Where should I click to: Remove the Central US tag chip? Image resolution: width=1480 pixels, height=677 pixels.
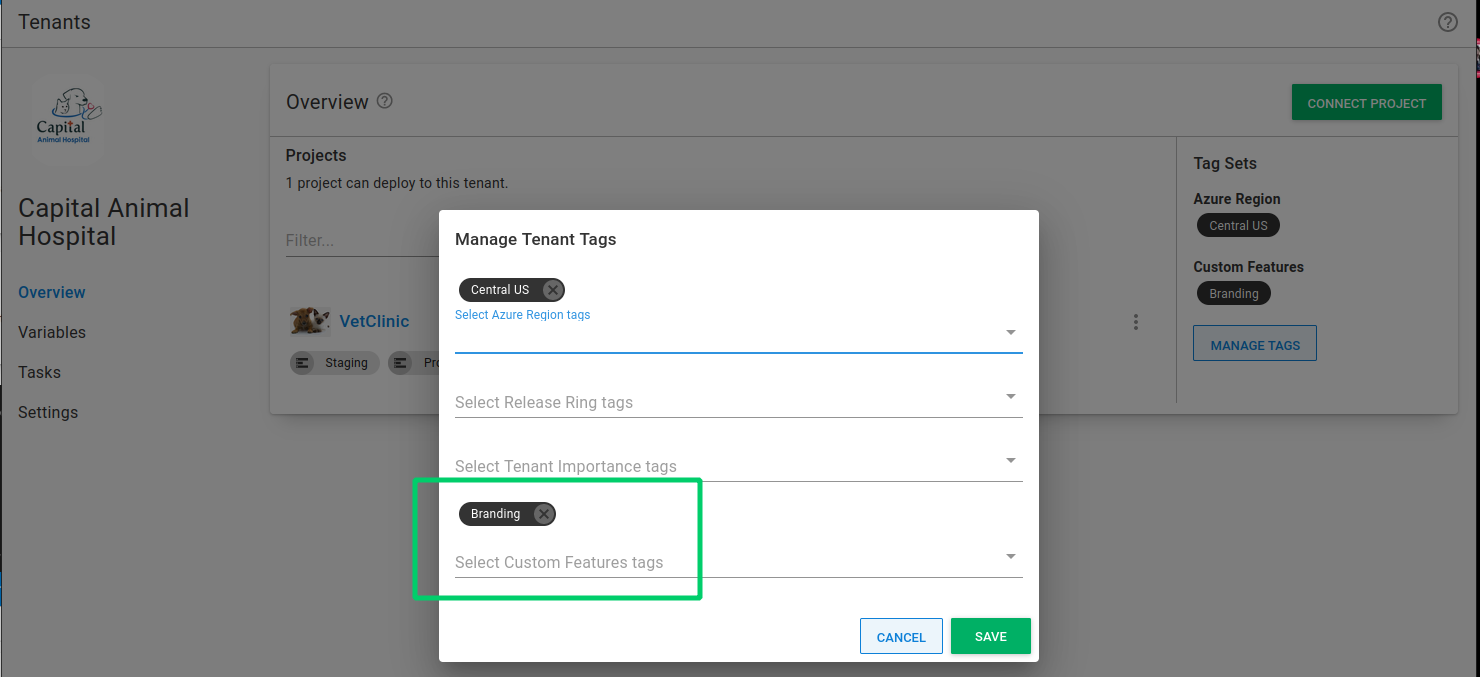click(552, 290)
